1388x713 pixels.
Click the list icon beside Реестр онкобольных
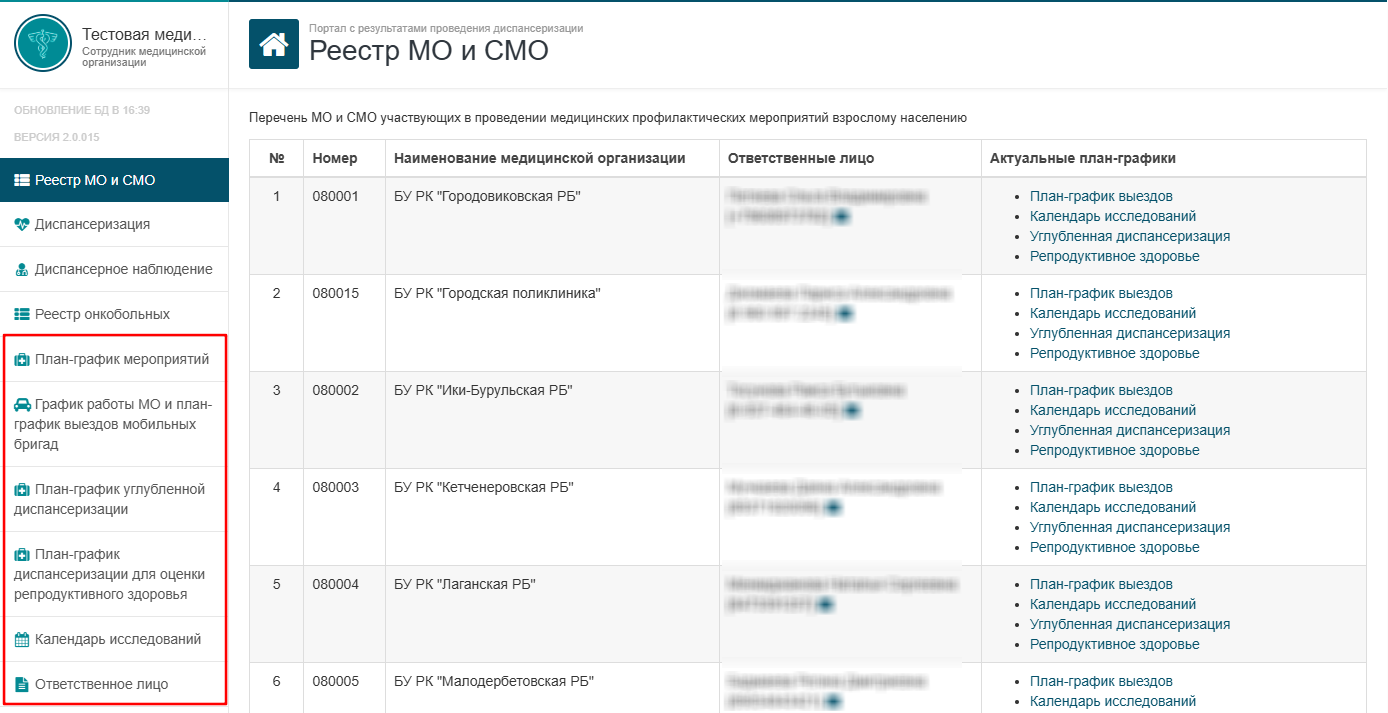click(x=22, y=315)
